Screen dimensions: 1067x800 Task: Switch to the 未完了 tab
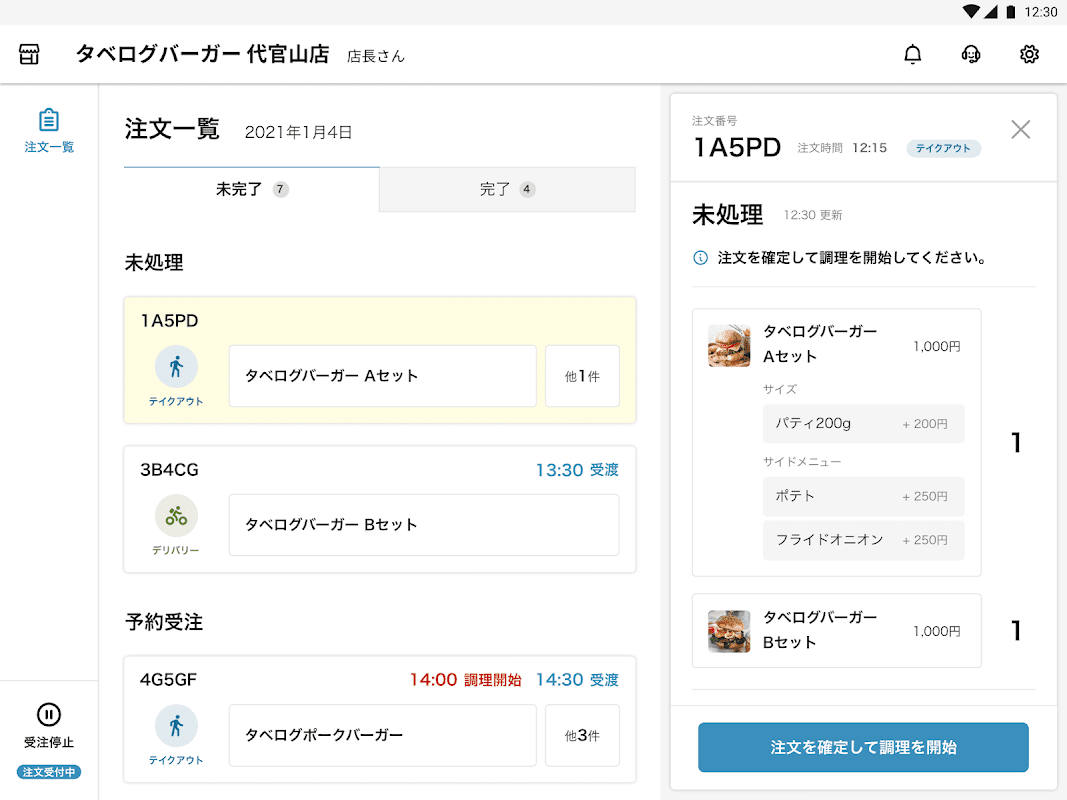point(252,189)
